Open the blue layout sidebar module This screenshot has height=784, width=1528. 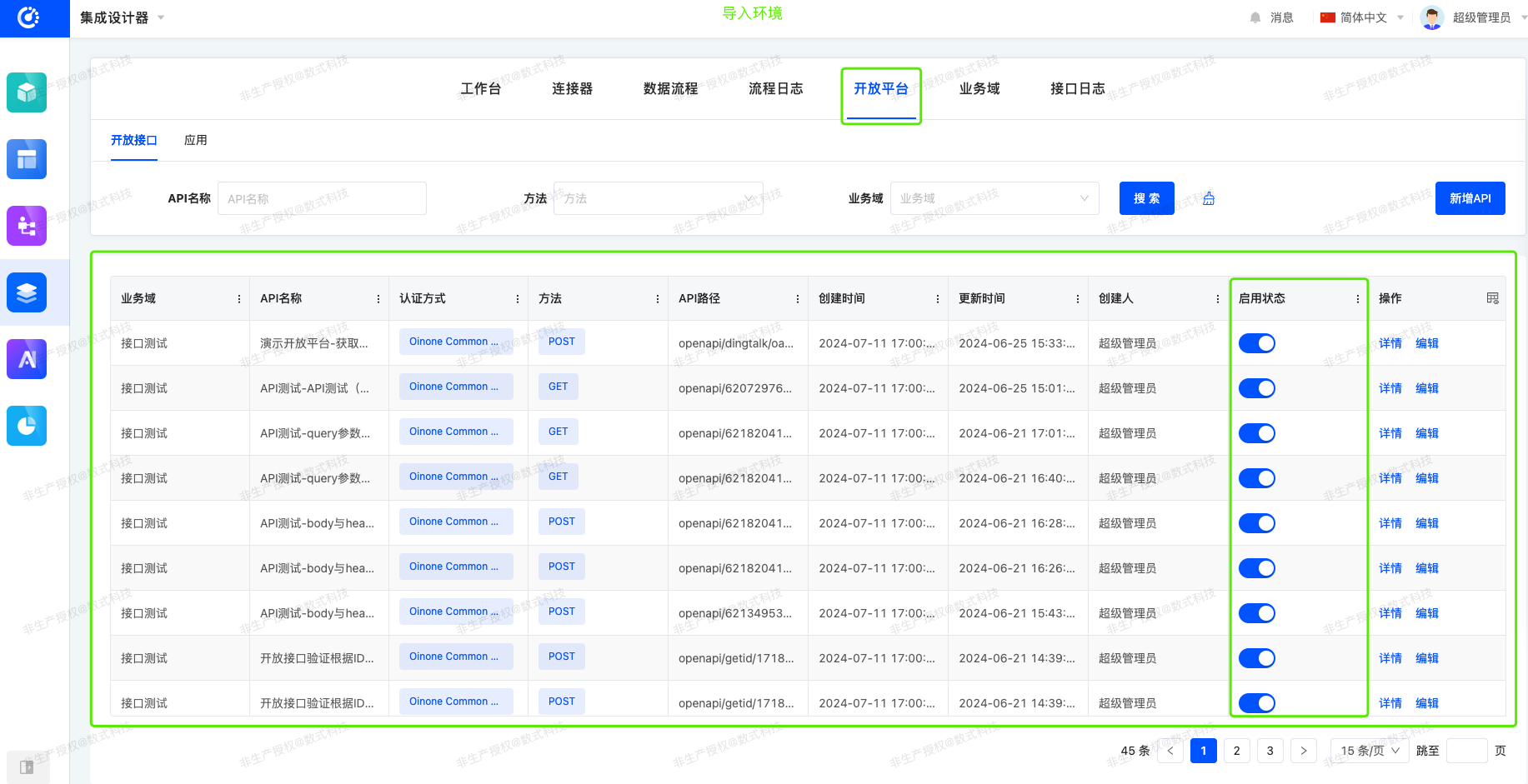pyautogui.click(x=27, y=159)
